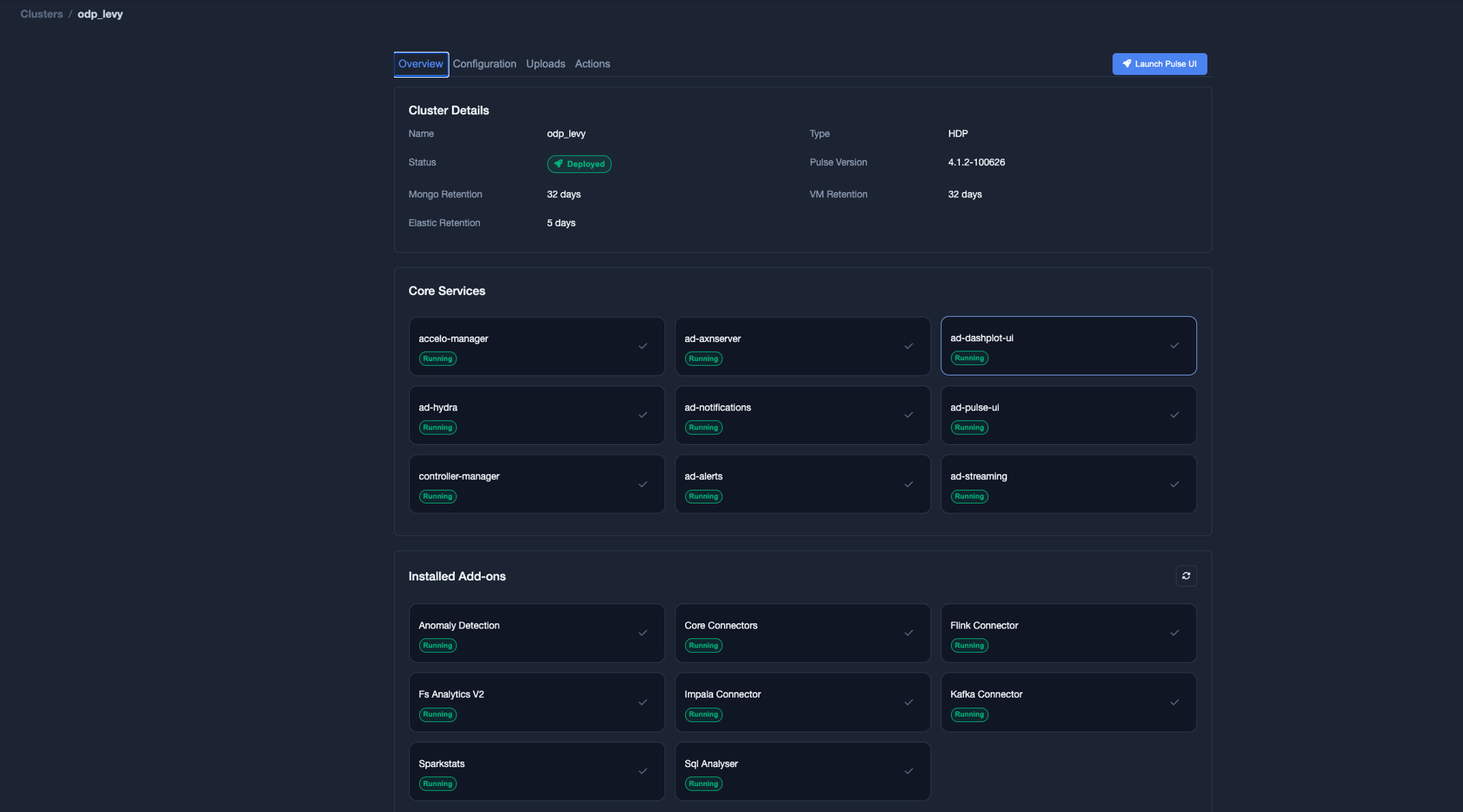Viewport: 1463px width, 812px height.
Task: Click the checkmark icon on ad-axnserver card
Action: point(909,346)
